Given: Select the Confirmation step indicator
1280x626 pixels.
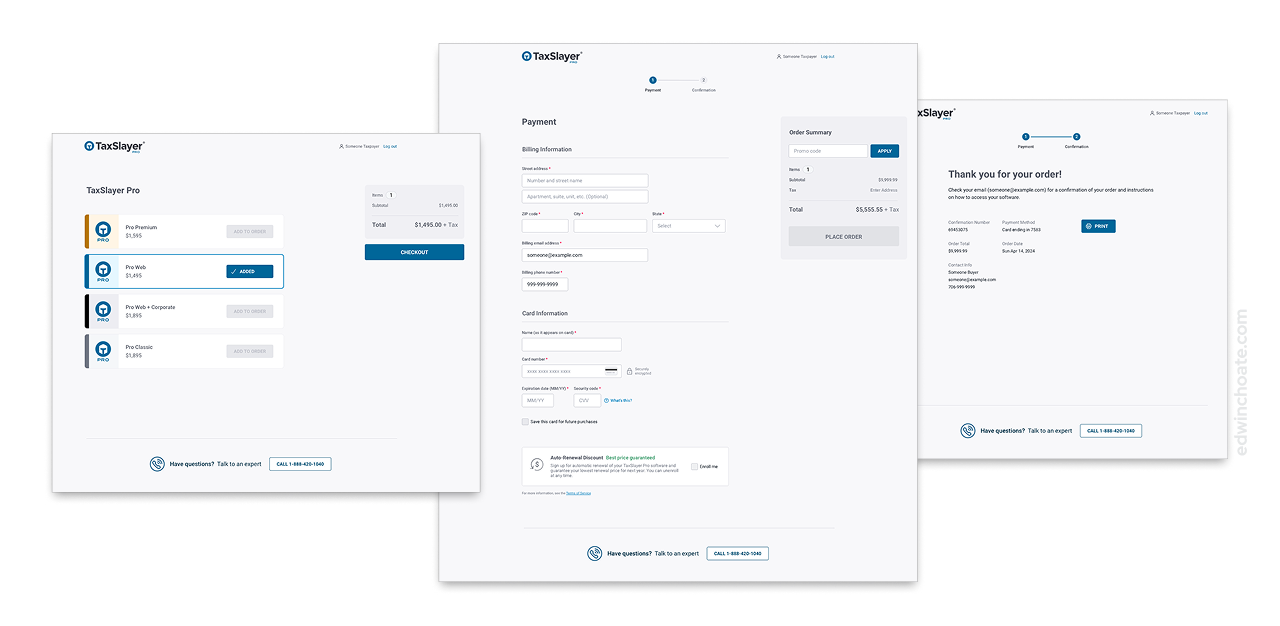Looking at the screenshot, I should pos(703,79).
